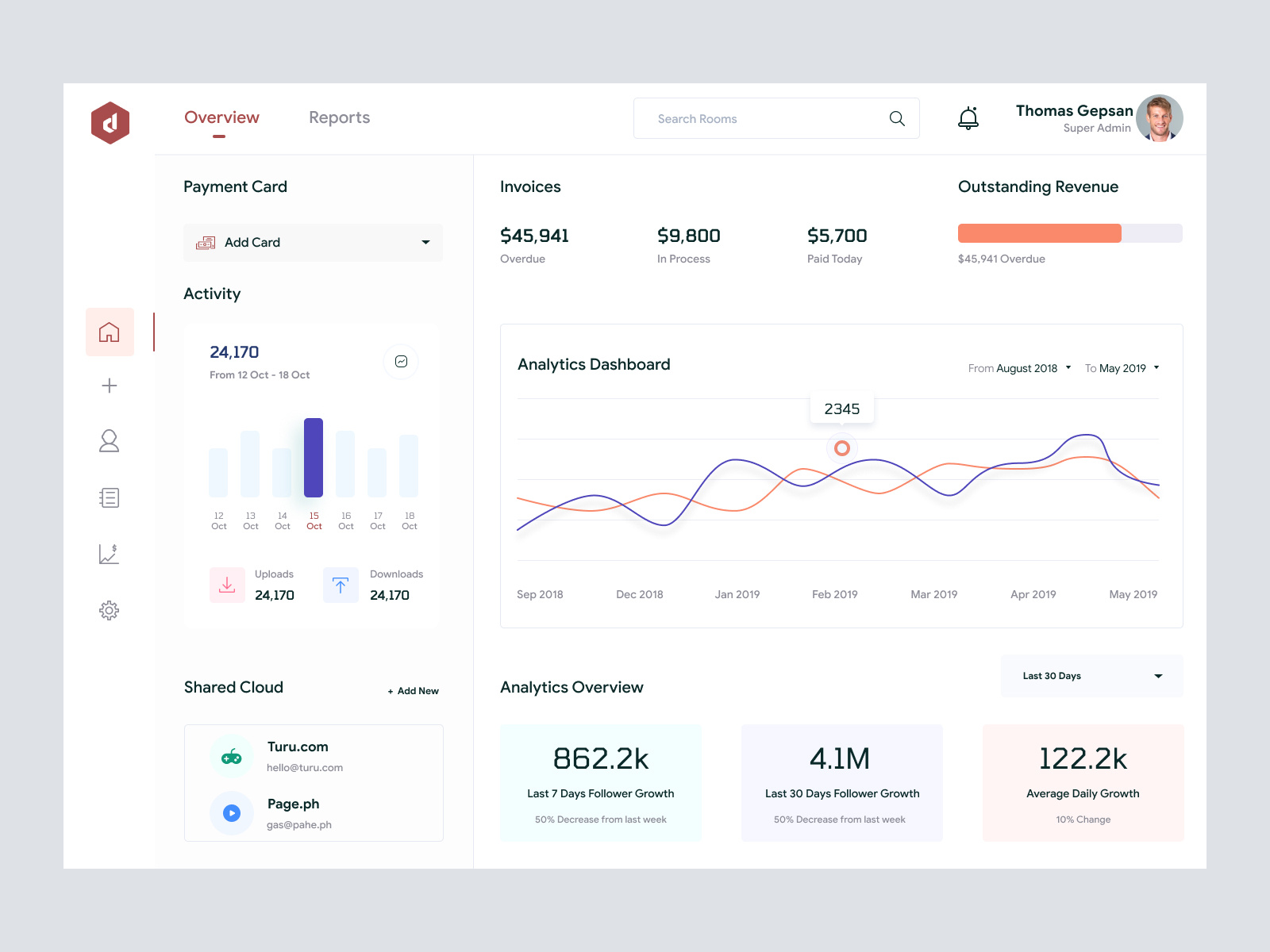The image size is (1270, 952).
Task: Open the revenue chart icon in sidebar
Action: (x=109, y=554)
